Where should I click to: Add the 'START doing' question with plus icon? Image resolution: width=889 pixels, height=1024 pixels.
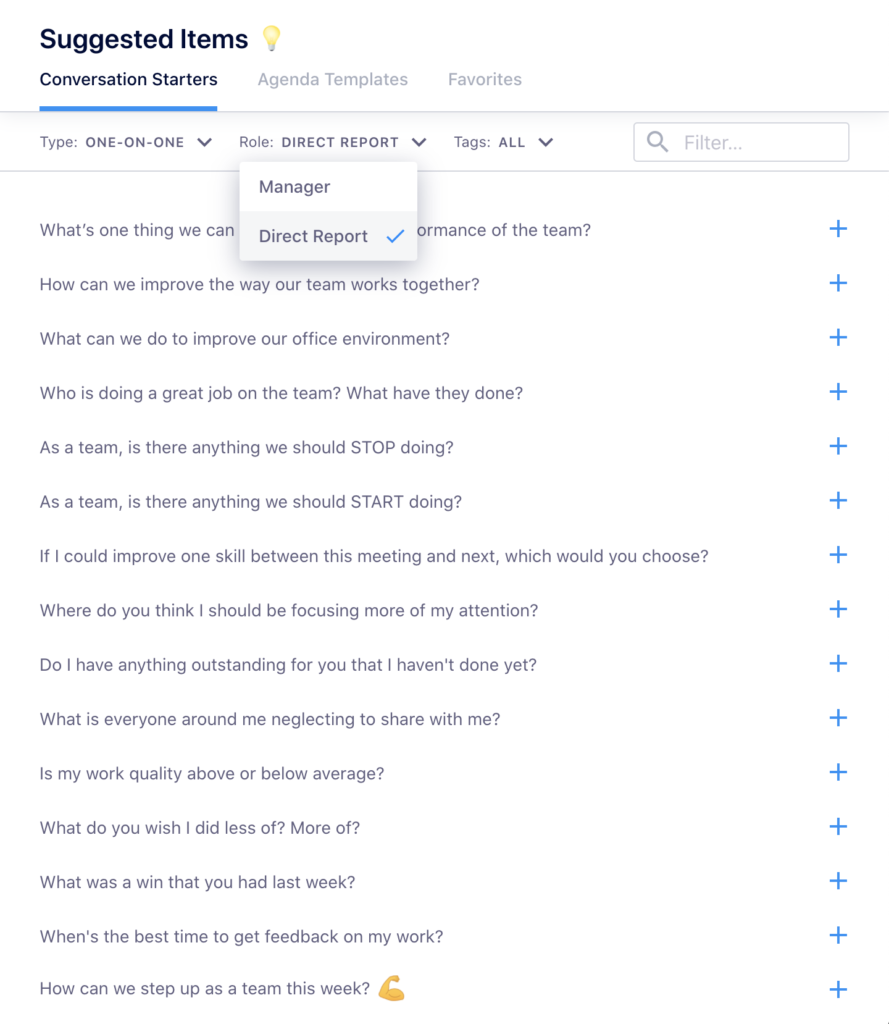[838, 501]
